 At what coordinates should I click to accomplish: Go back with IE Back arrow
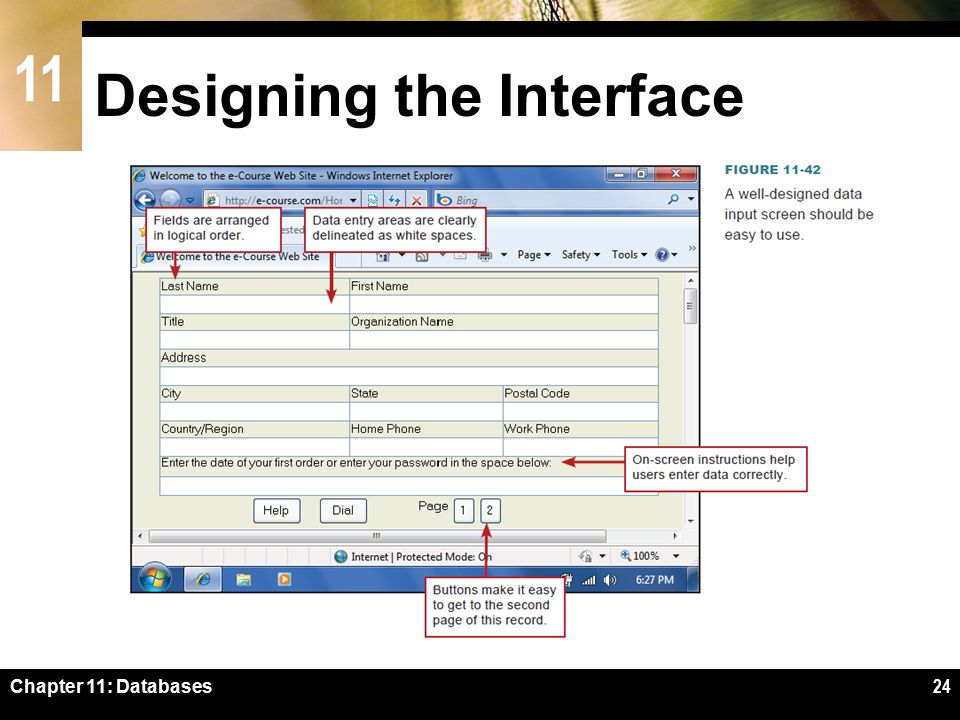pos(145,200)
